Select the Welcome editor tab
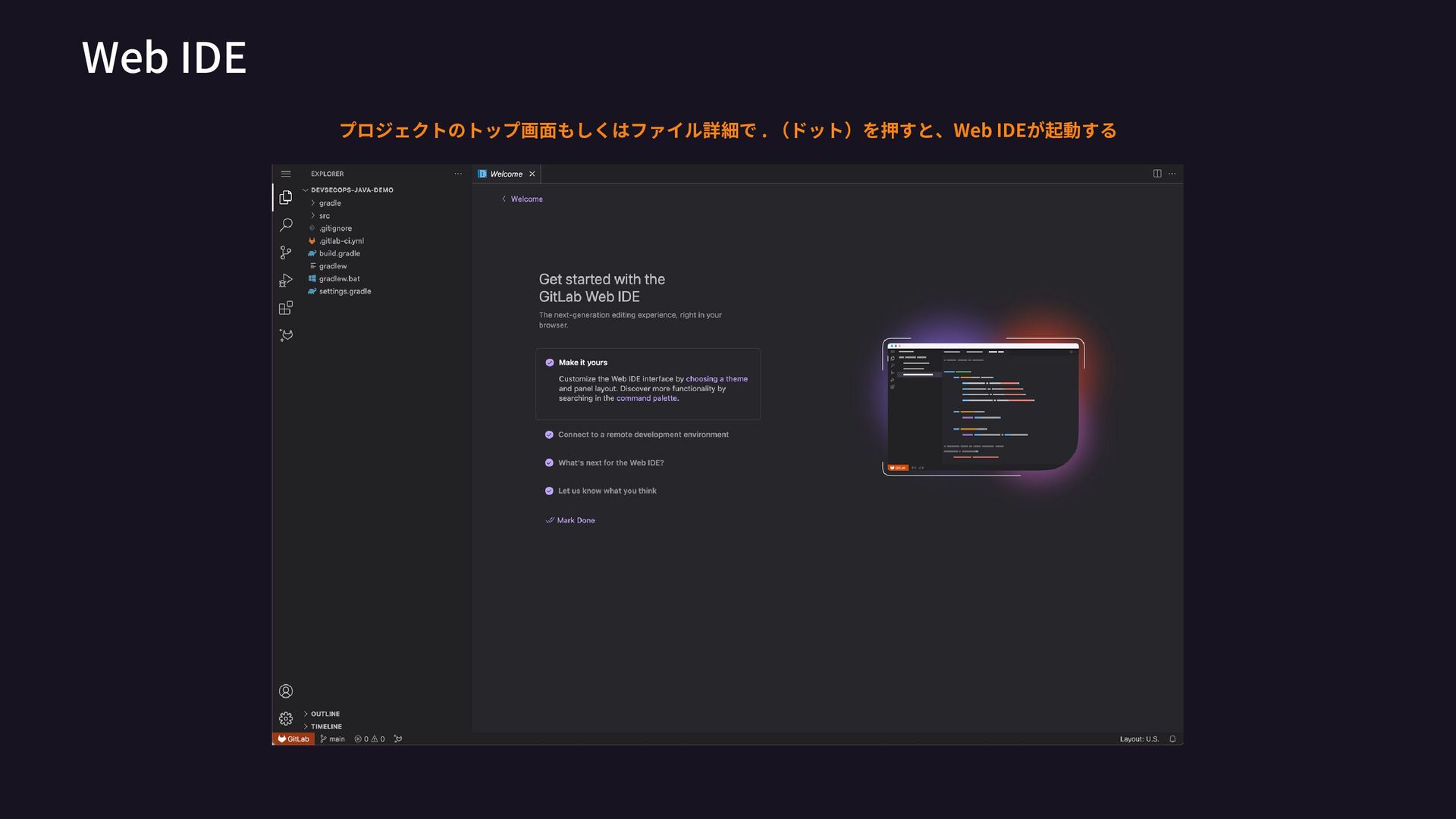 (x=506, y=174)
